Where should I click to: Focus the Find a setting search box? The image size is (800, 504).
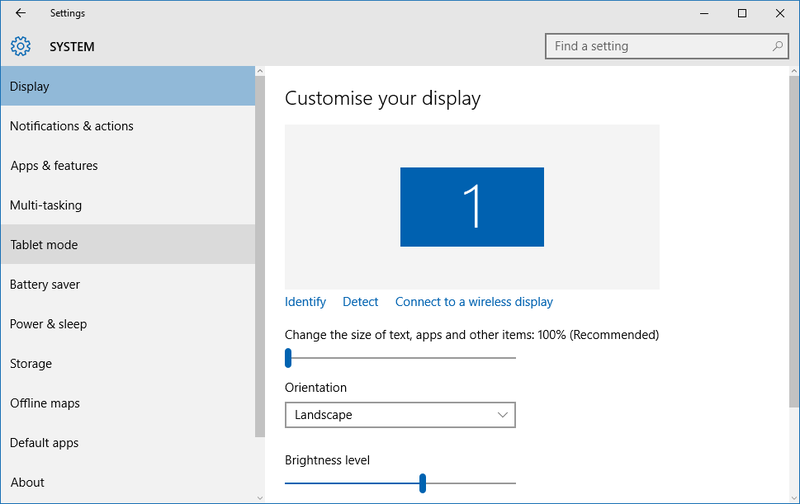point(667,46)
